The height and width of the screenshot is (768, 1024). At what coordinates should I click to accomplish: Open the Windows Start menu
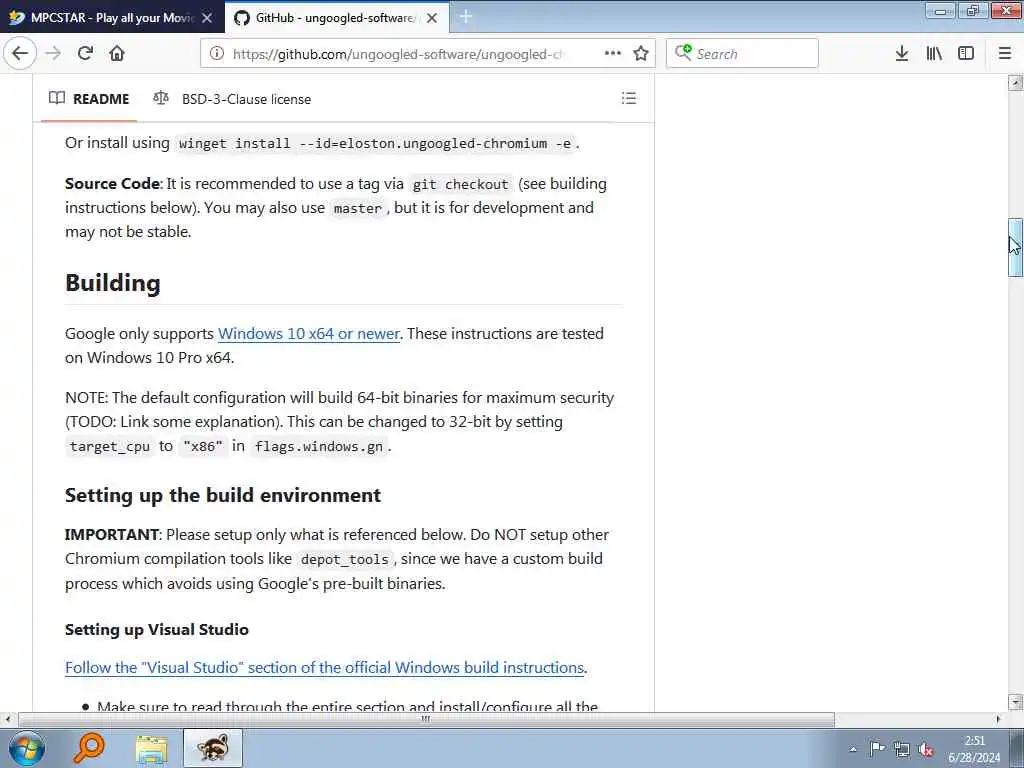27,748
